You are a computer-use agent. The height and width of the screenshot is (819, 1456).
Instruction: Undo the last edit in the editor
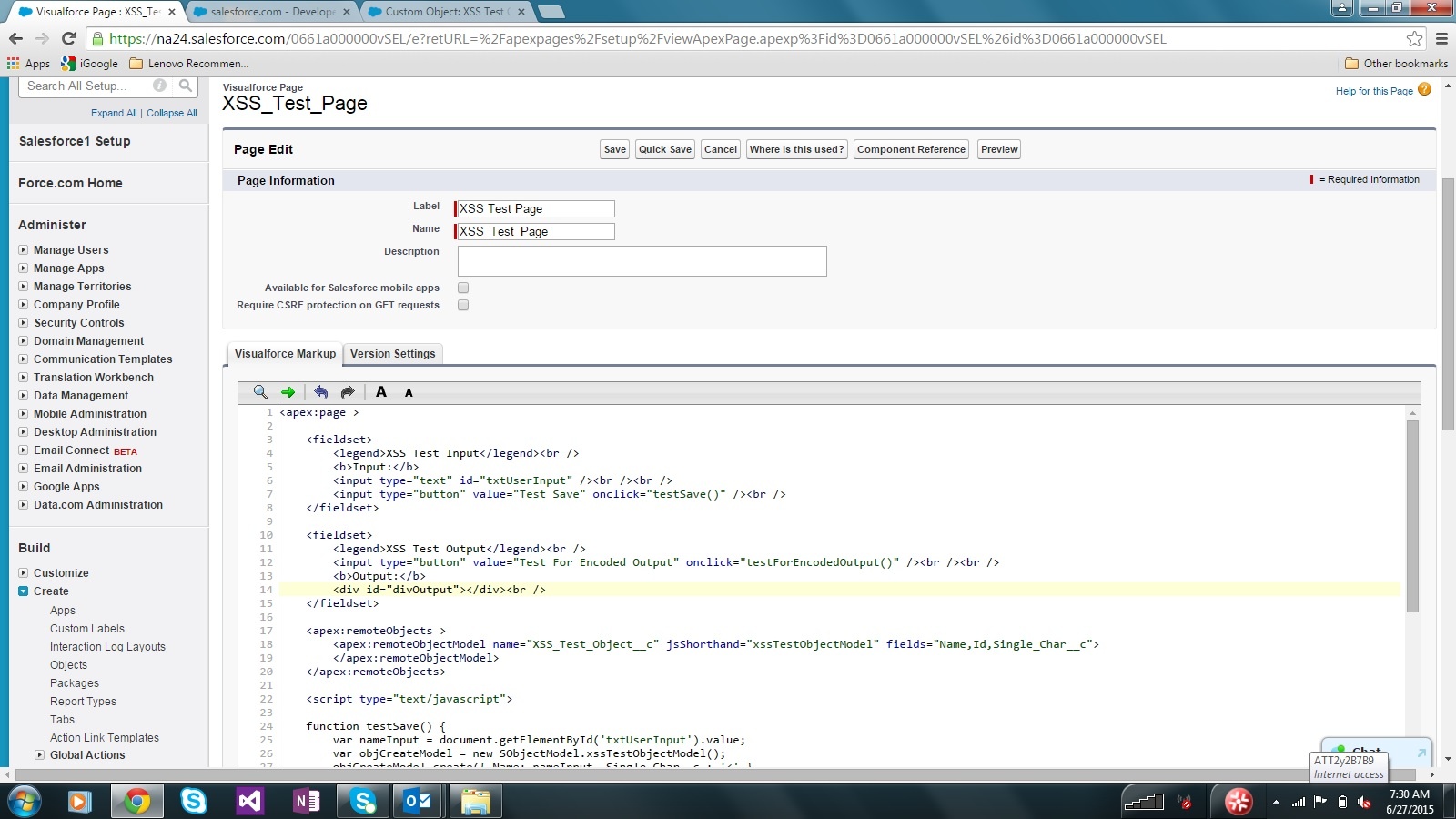pos(320,392)
